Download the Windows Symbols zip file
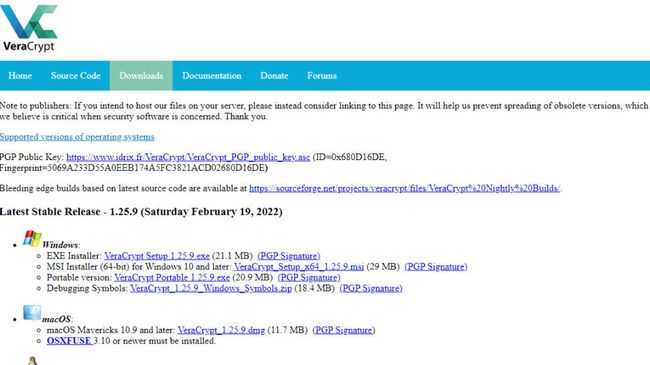 point(211,288)
